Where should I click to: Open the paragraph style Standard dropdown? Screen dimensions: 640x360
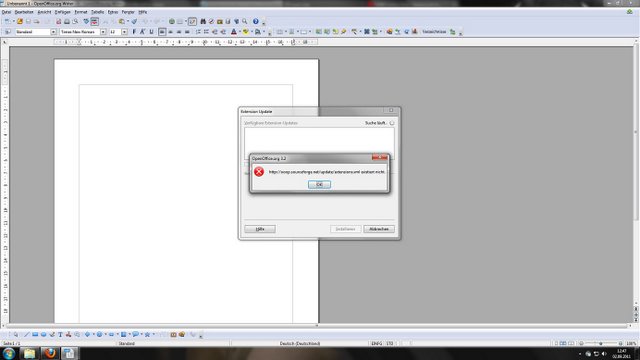click(x=53, y=32)
